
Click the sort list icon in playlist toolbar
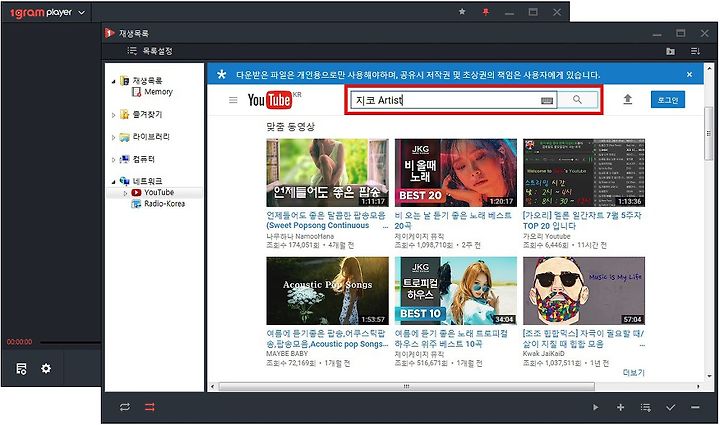pyautogui.click(x=695, y=51)
